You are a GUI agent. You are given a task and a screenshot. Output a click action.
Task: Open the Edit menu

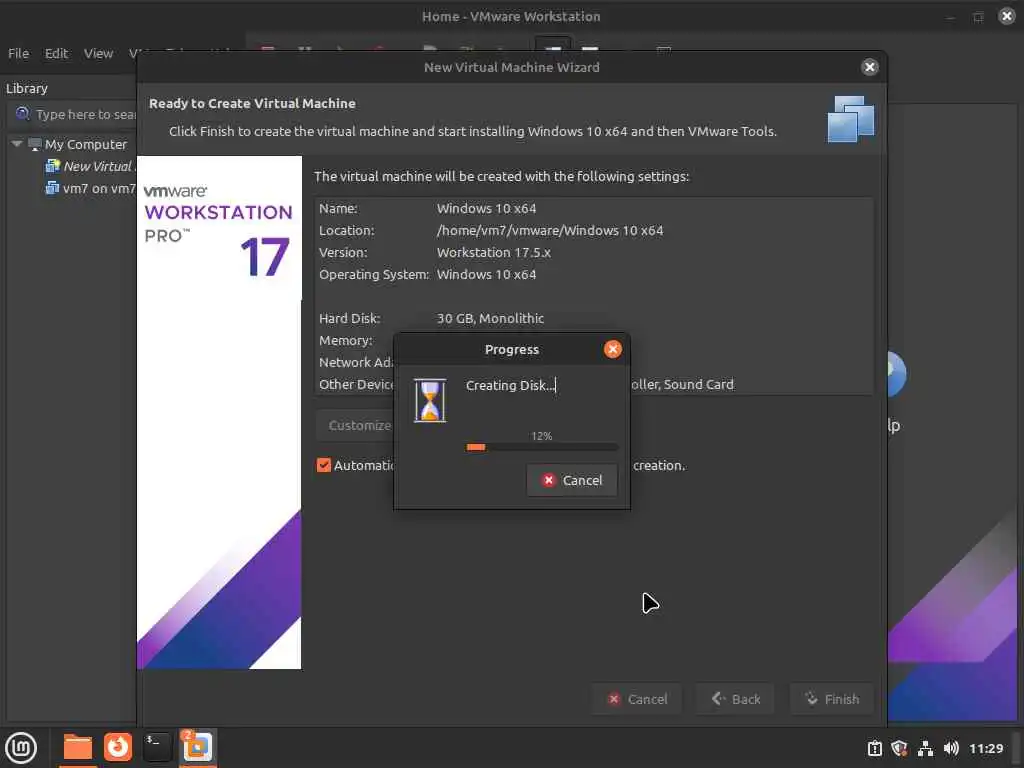click(56, 54)
